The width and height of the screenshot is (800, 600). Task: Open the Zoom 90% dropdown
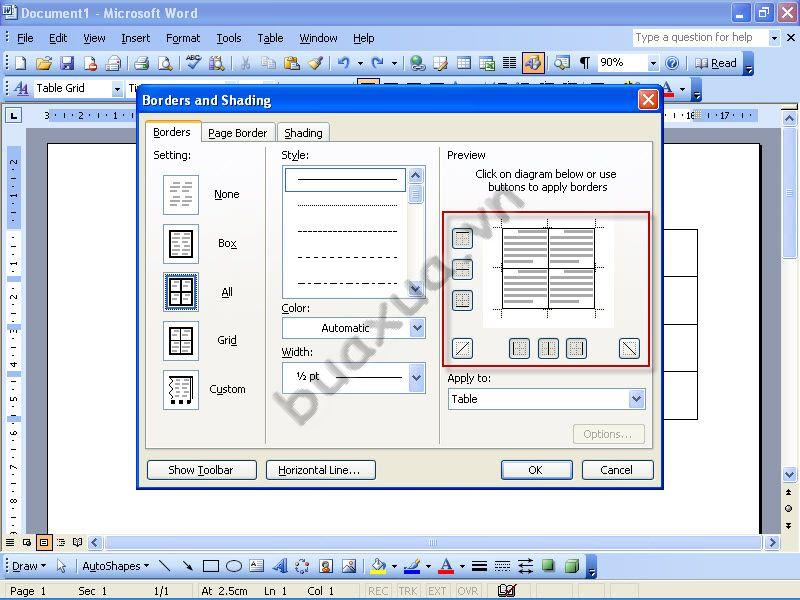coord(653,63)
